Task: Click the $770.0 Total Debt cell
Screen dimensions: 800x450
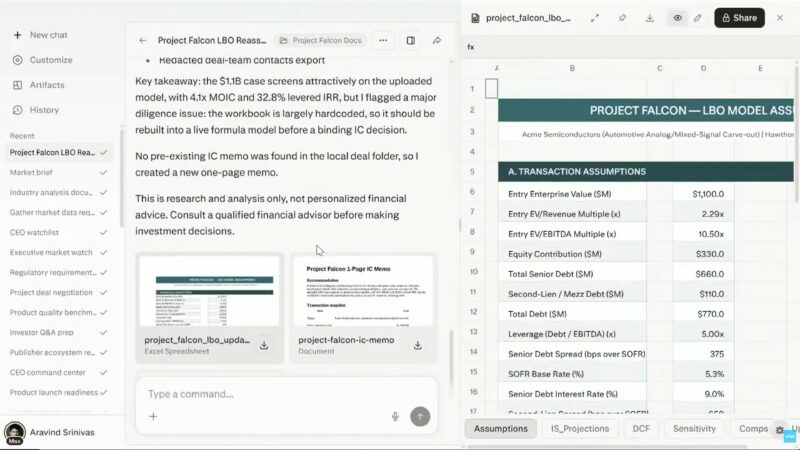Action: (703, 314)
